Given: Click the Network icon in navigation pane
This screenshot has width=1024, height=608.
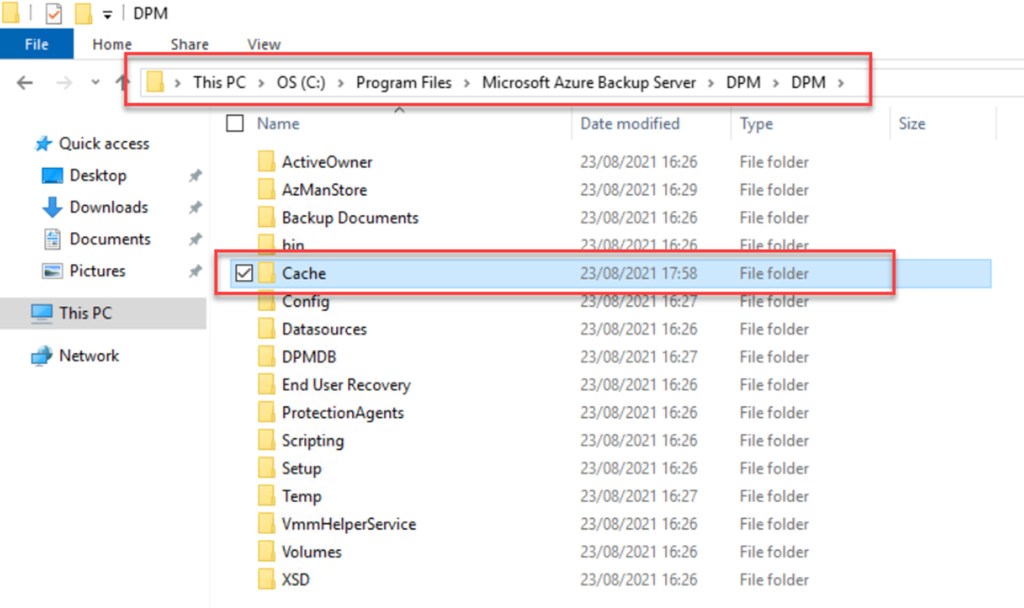Looking at the screenshot, I should (x=41, y=356).
